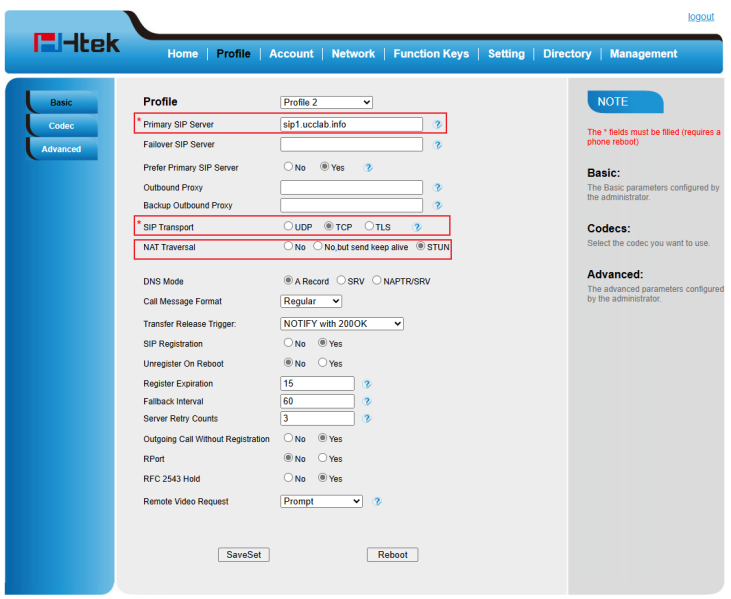The width and height of the screenshot is (731, 599).
Task: Click the Backup Outbound Proxy input field
Action: [351, 205]
